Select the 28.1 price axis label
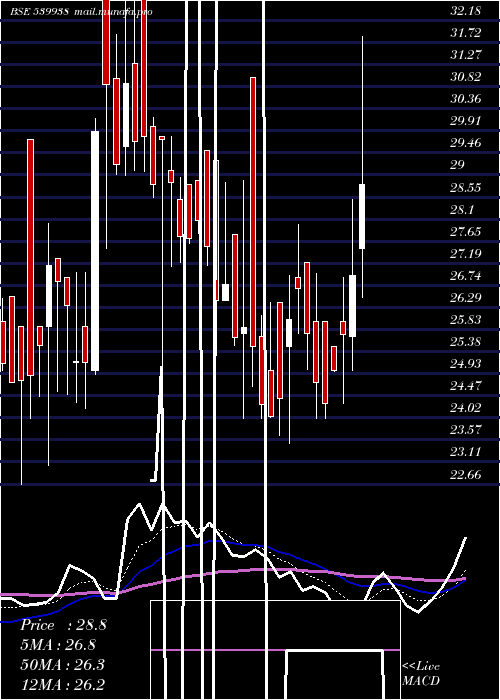This screenshot has height=700, width=500. pos(462,209)
